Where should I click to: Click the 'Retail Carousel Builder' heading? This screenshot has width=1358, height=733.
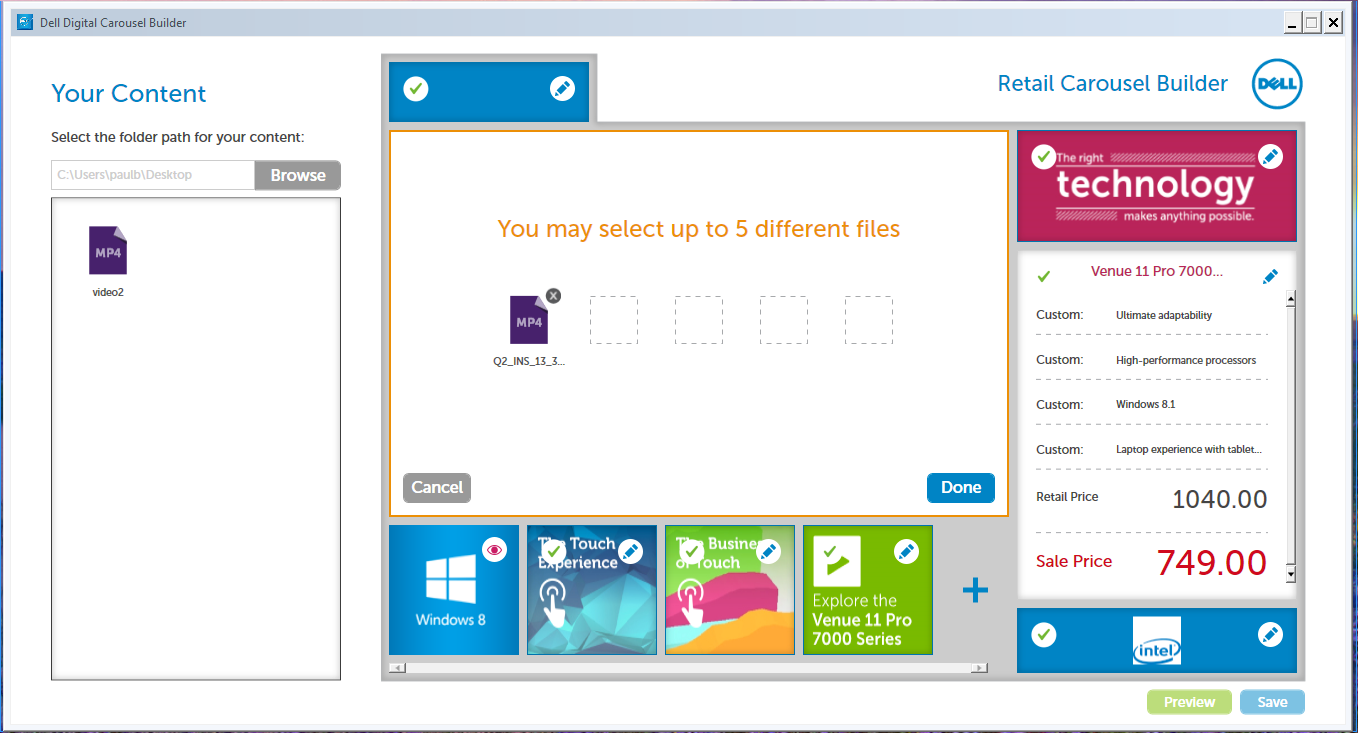pyautogui.click(x=1113, y=84)
